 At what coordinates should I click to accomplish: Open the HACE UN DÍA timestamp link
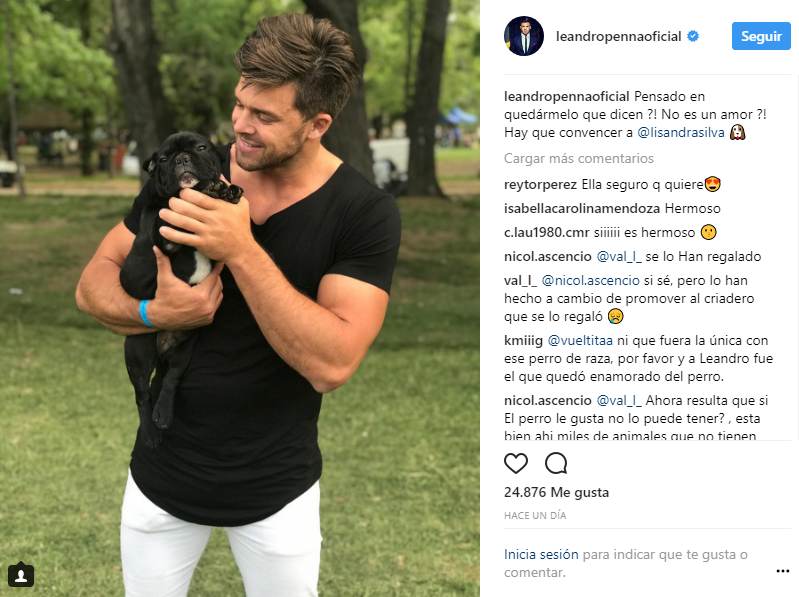(535, 515)
